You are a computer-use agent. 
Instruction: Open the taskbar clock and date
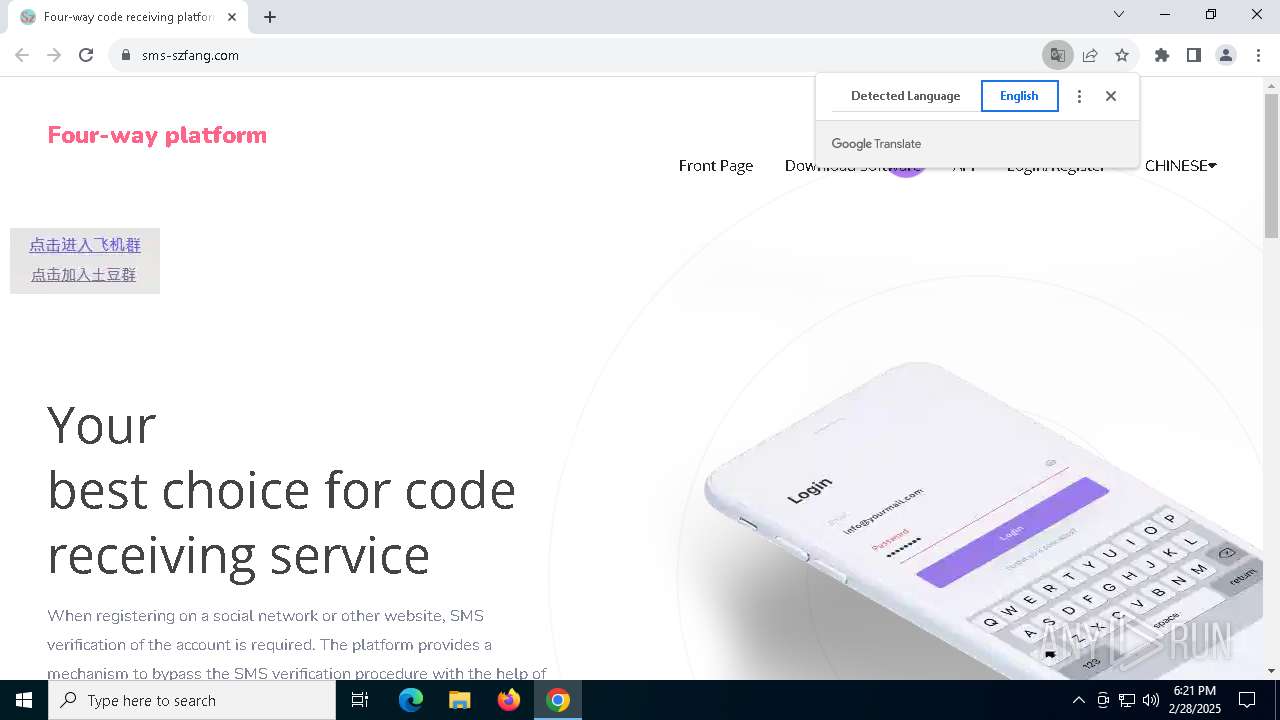1195,700
